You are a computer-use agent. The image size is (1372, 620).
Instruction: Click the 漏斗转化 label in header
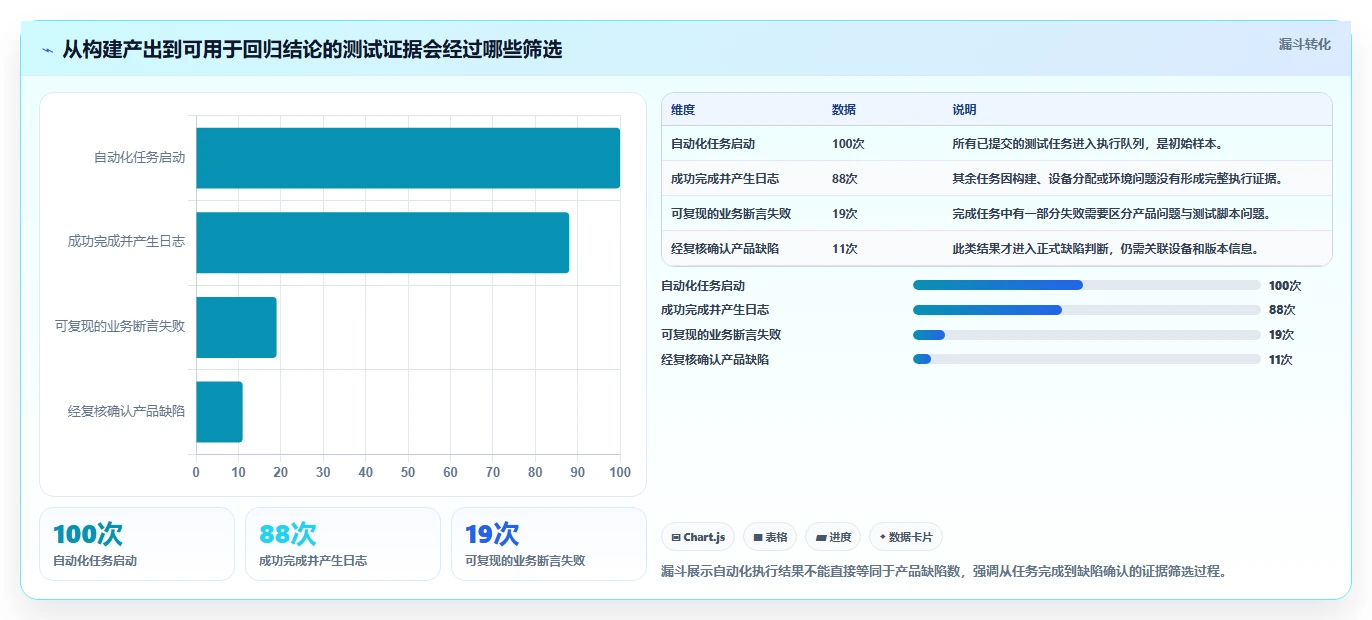pos(1304,44)
